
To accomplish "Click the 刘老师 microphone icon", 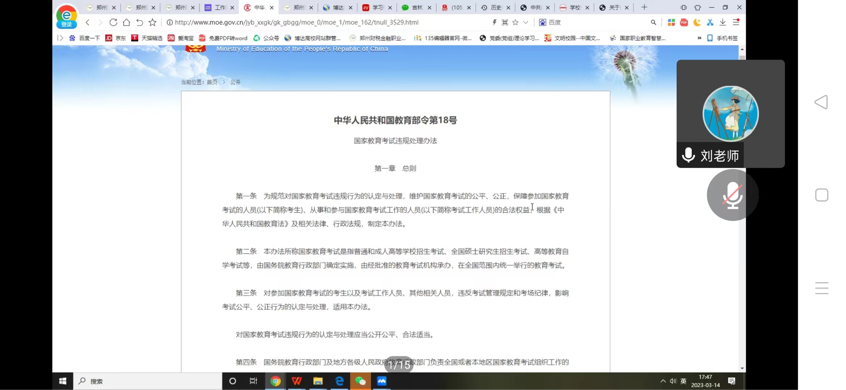I will (x=688, y=155).
